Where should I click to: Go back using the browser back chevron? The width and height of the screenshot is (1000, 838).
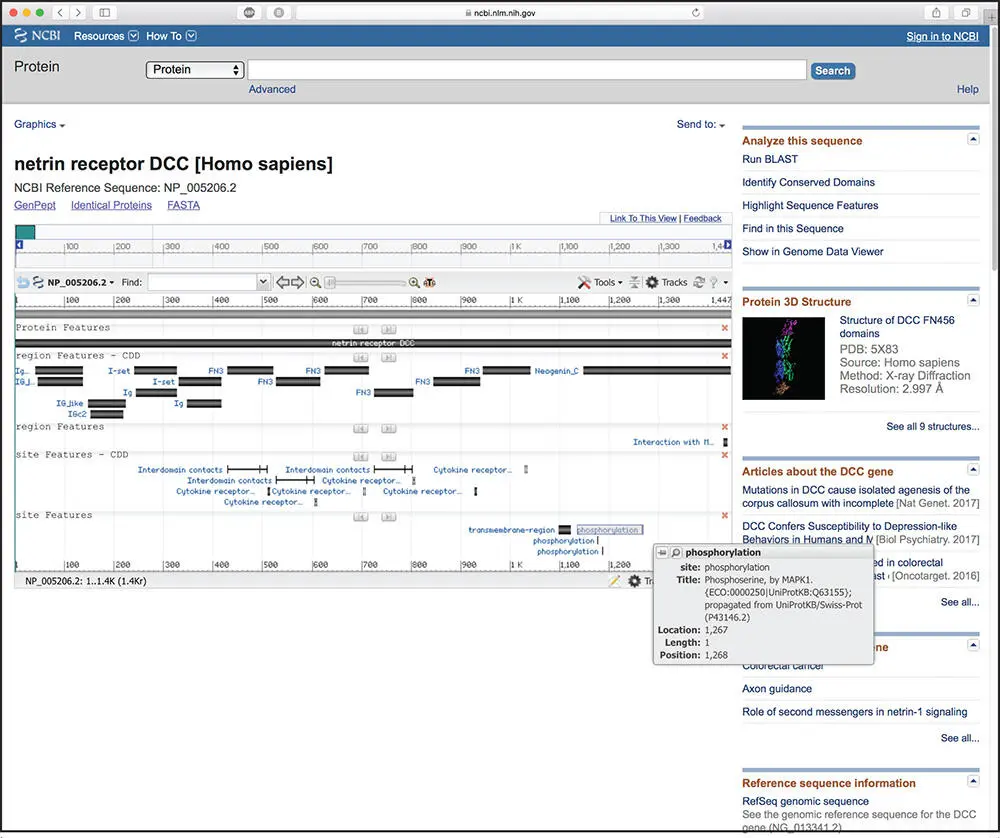[61, 12]
